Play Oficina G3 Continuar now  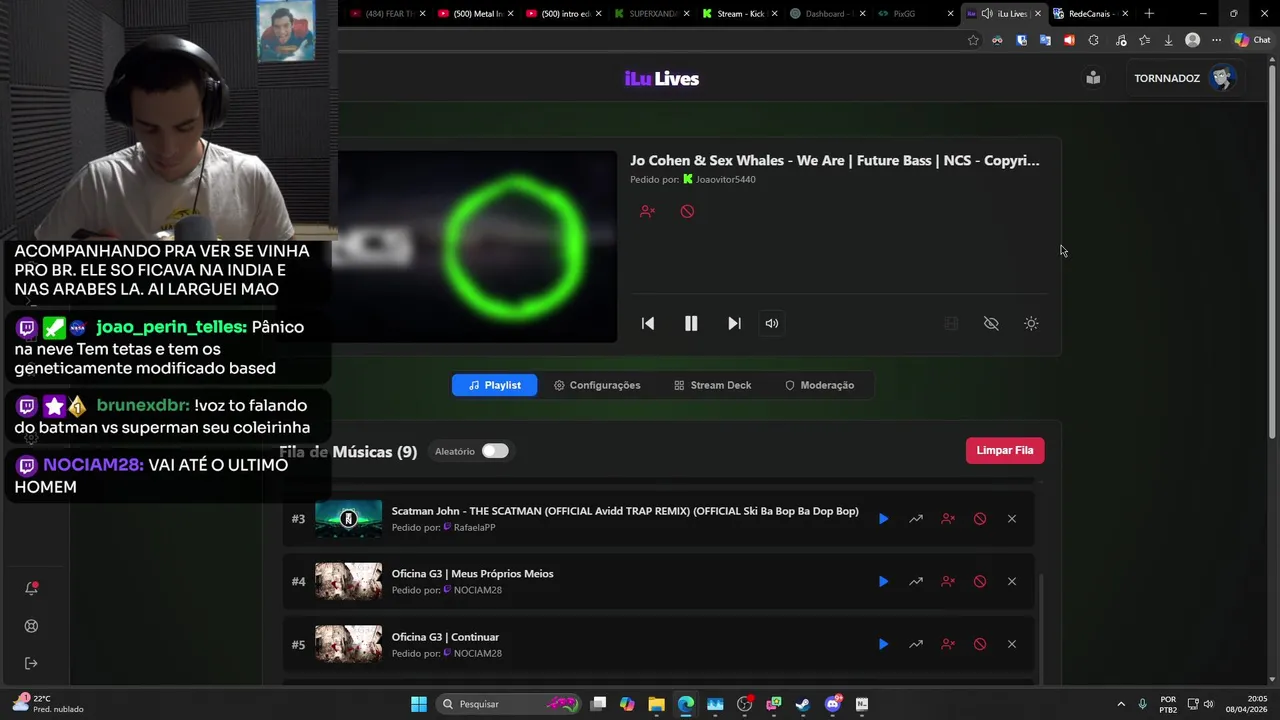[x=883, y=644]
